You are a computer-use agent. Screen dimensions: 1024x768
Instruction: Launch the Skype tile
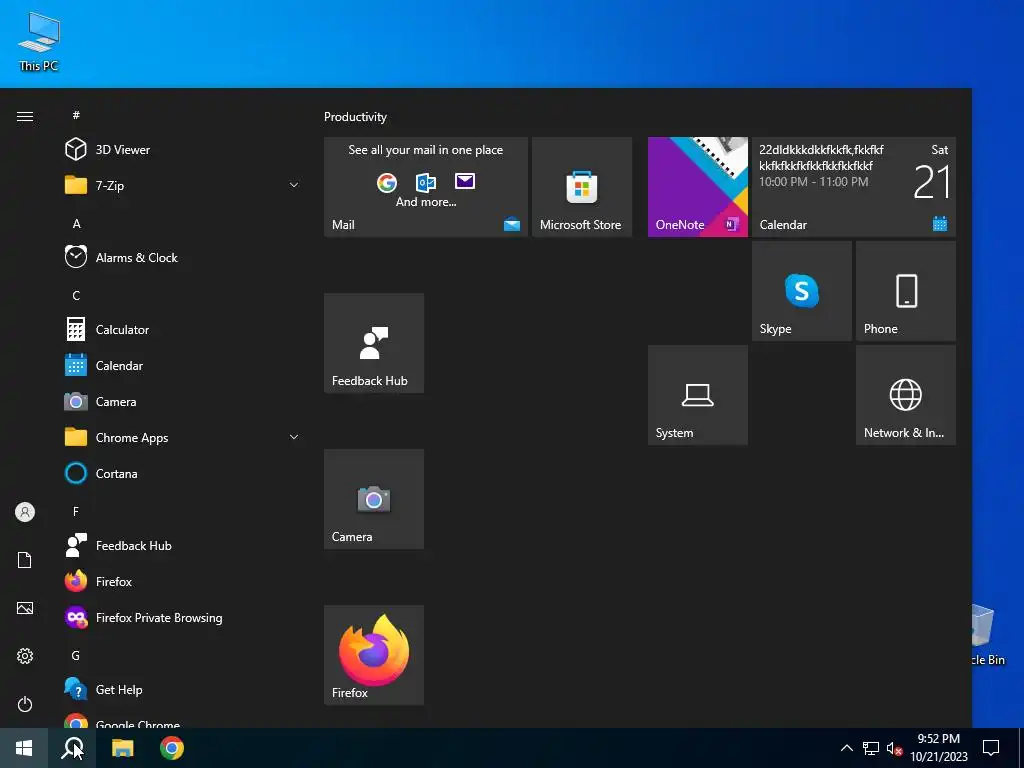[x=801, y=291]
